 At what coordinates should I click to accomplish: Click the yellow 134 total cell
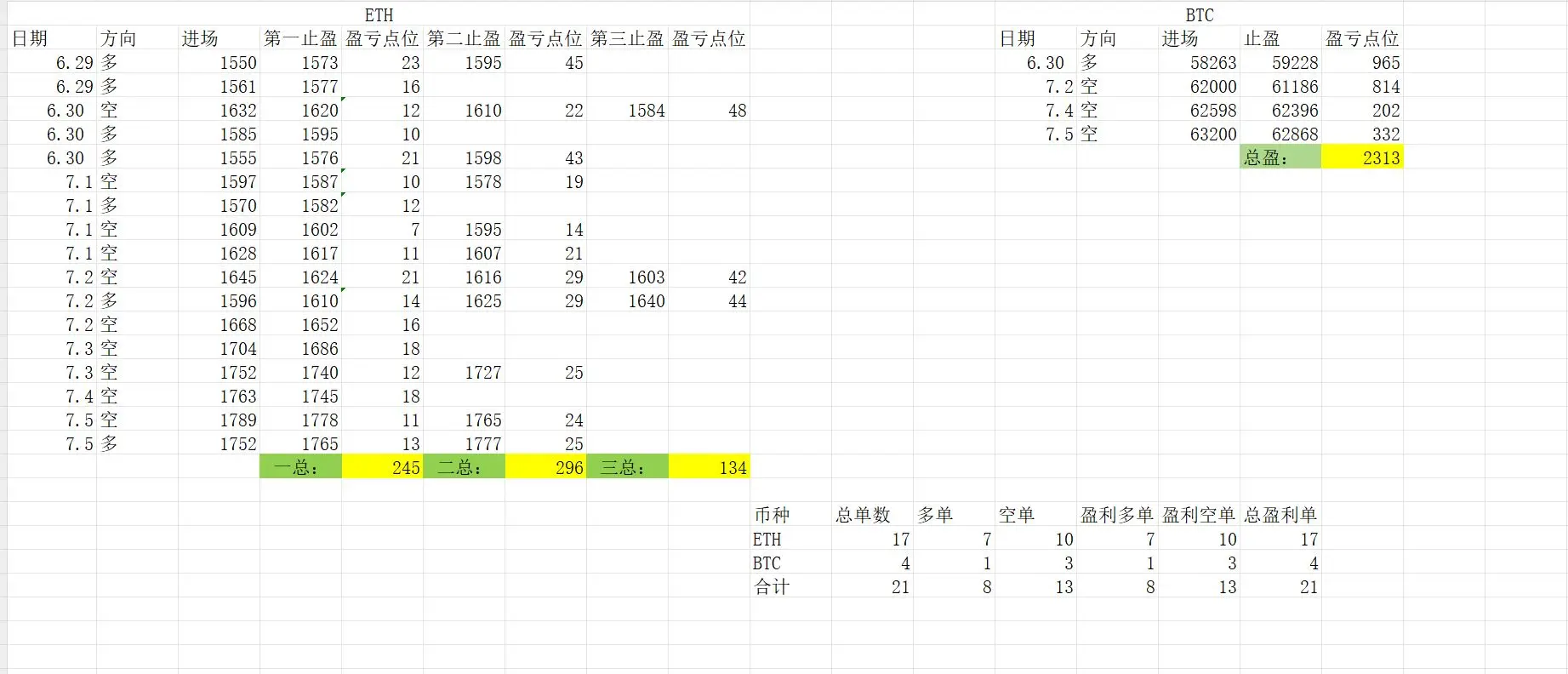(709, 467)
